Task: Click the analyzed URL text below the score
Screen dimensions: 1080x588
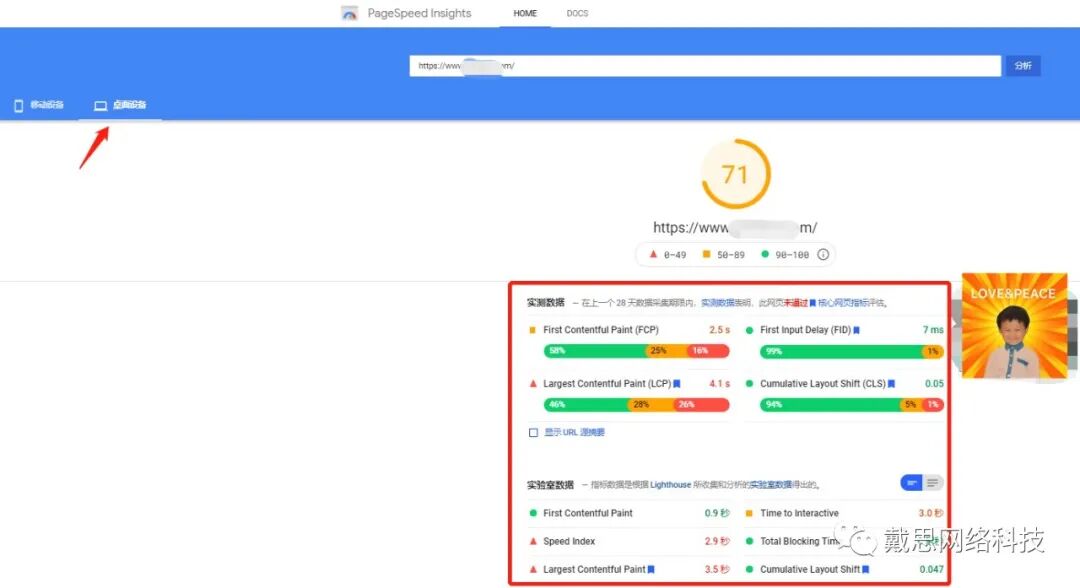Action: coord(735,227)
